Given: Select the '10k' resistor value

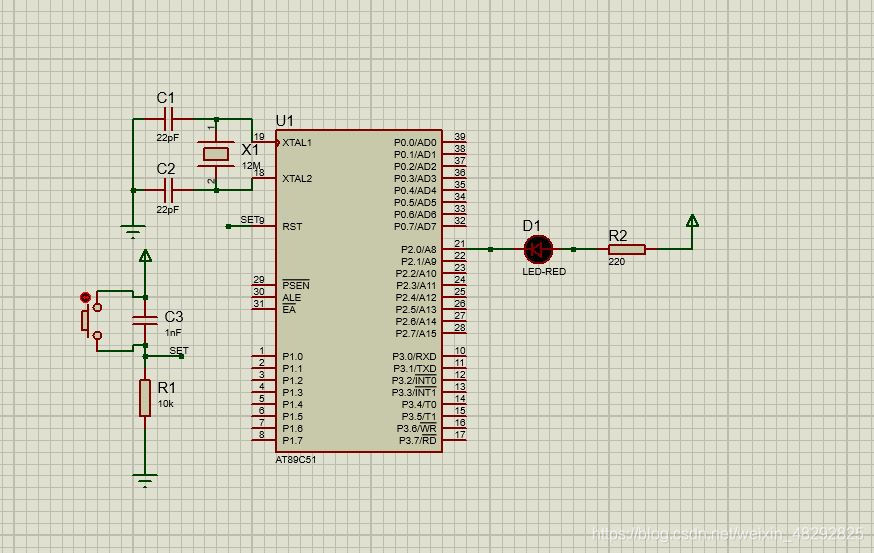Looking at the screenshot, I should point(166,404).
